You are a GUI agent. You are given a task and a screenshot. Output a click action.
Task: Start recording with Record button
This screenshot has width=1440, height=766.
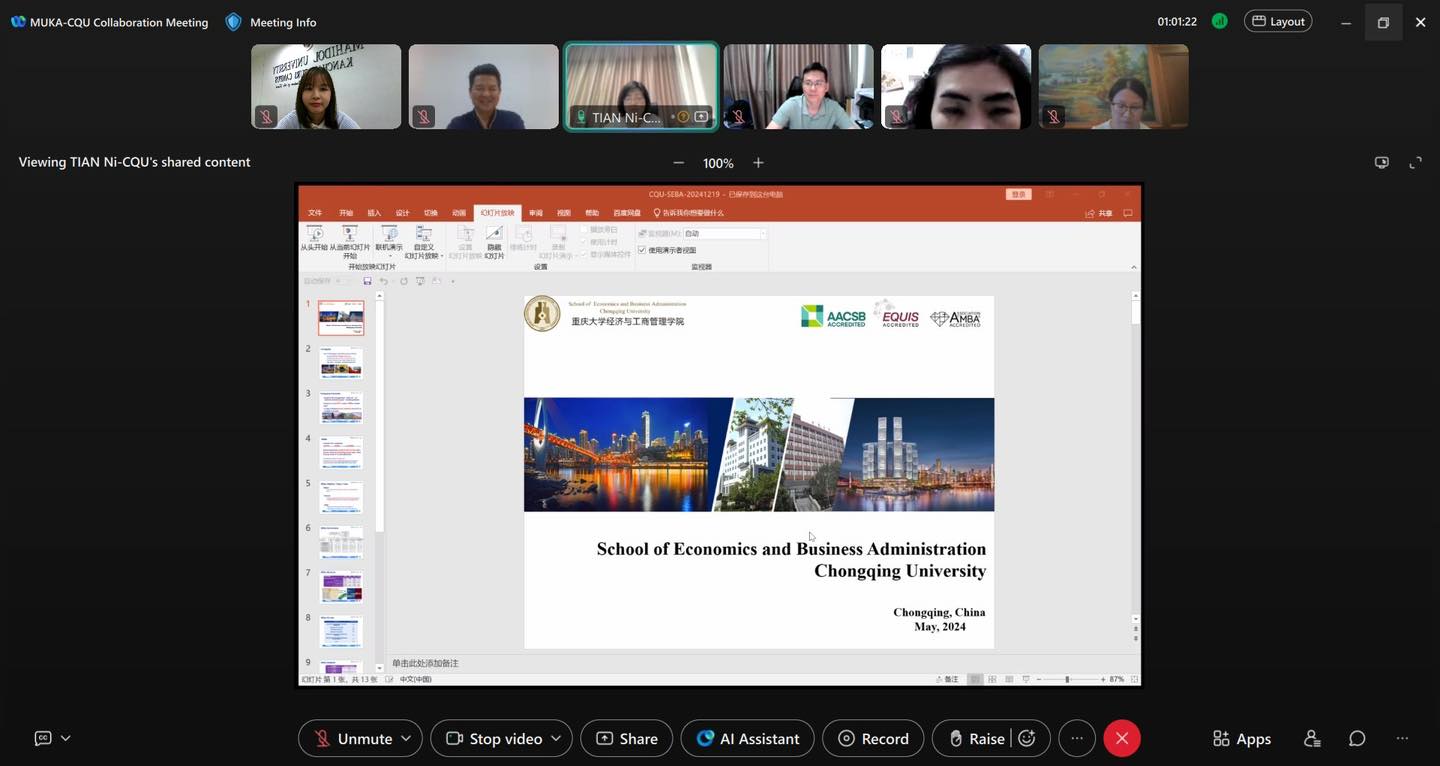[873, 739]
